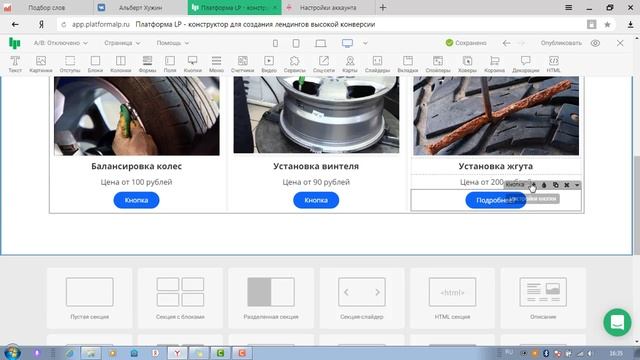Switch to Альберт Хужин browser tab
Image resolution: width=640 pixels, height=360 pixels.
[x=140, y=8]
